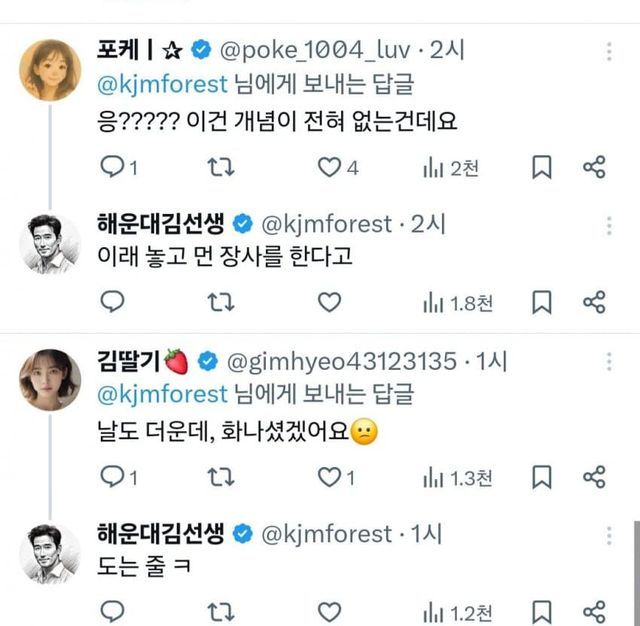Share 포케's tweet
Viewport: 640px width, 626px height.
[x=594, y=168]
